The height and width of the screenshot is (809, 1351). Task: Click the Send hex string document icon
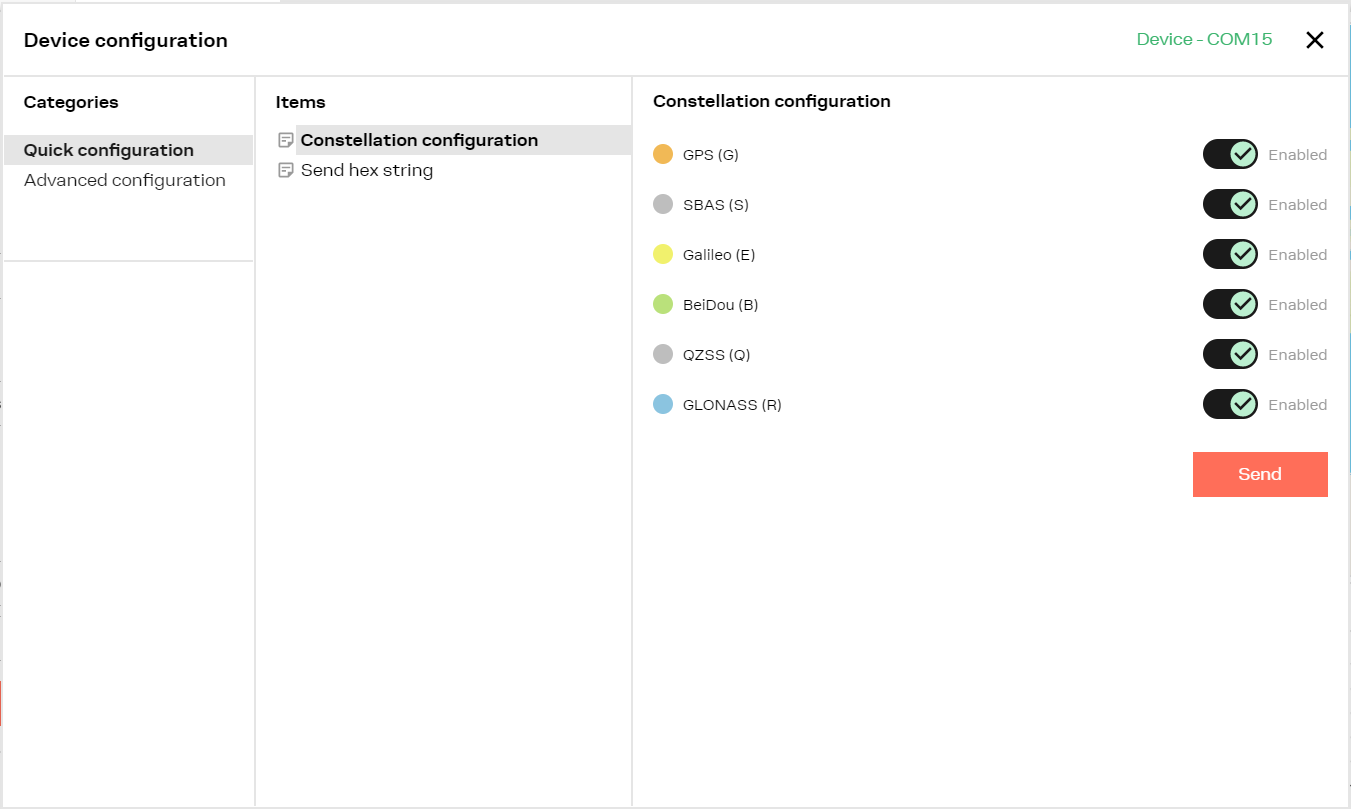tap(286, 170)
